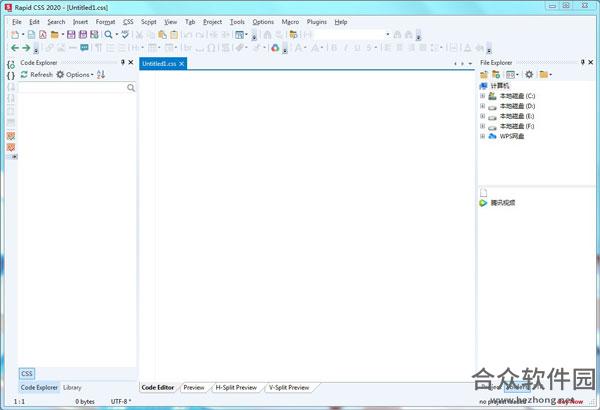Click Refresh in Code Explorer
The height and width of the screenshot is (410, 600).
pos(37,75)
